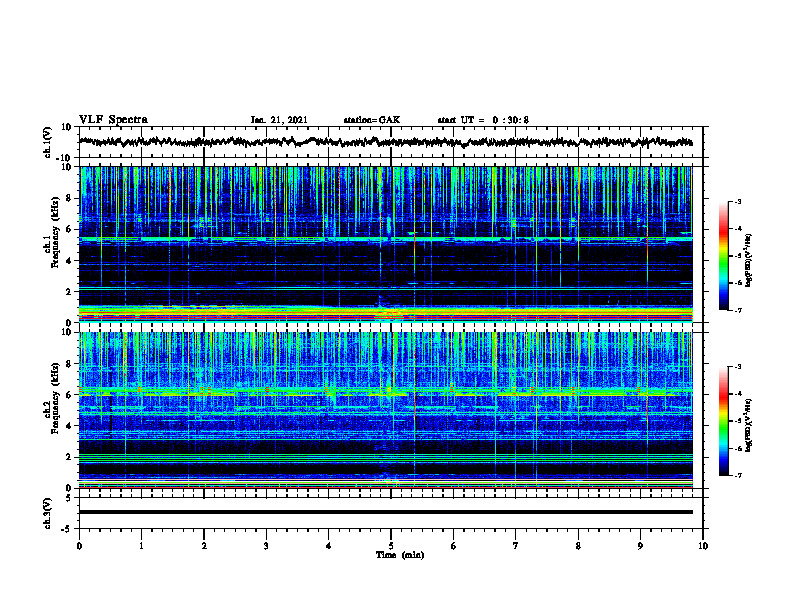792x612 pixels.
Task: Click the "VLF Spectra" title text
Action: tap(113, 120)
